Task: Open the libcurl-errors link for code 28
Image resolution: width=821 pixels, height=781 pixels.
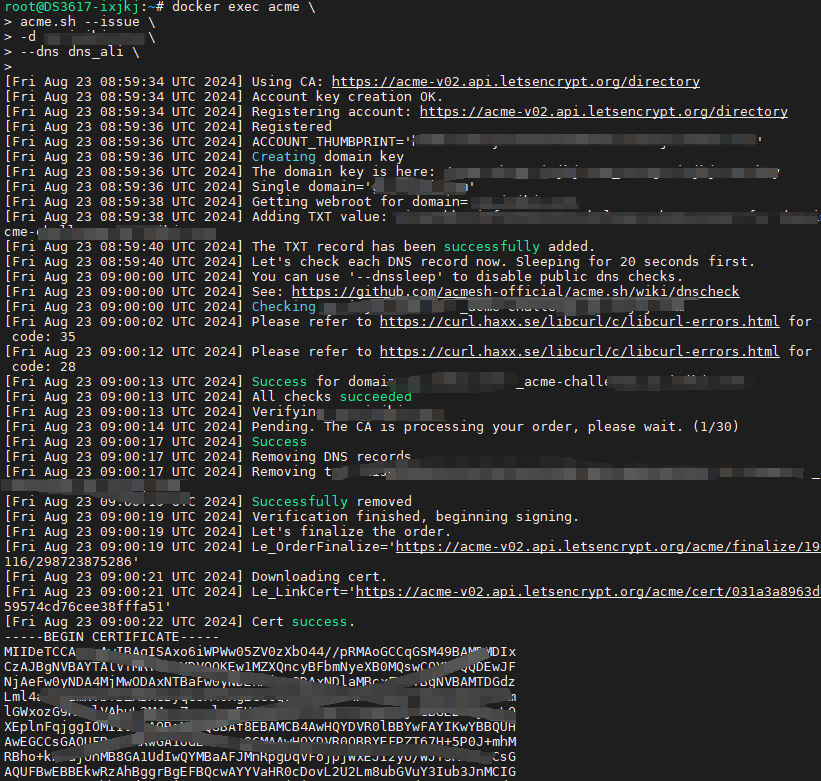Action: pos(579,352)
